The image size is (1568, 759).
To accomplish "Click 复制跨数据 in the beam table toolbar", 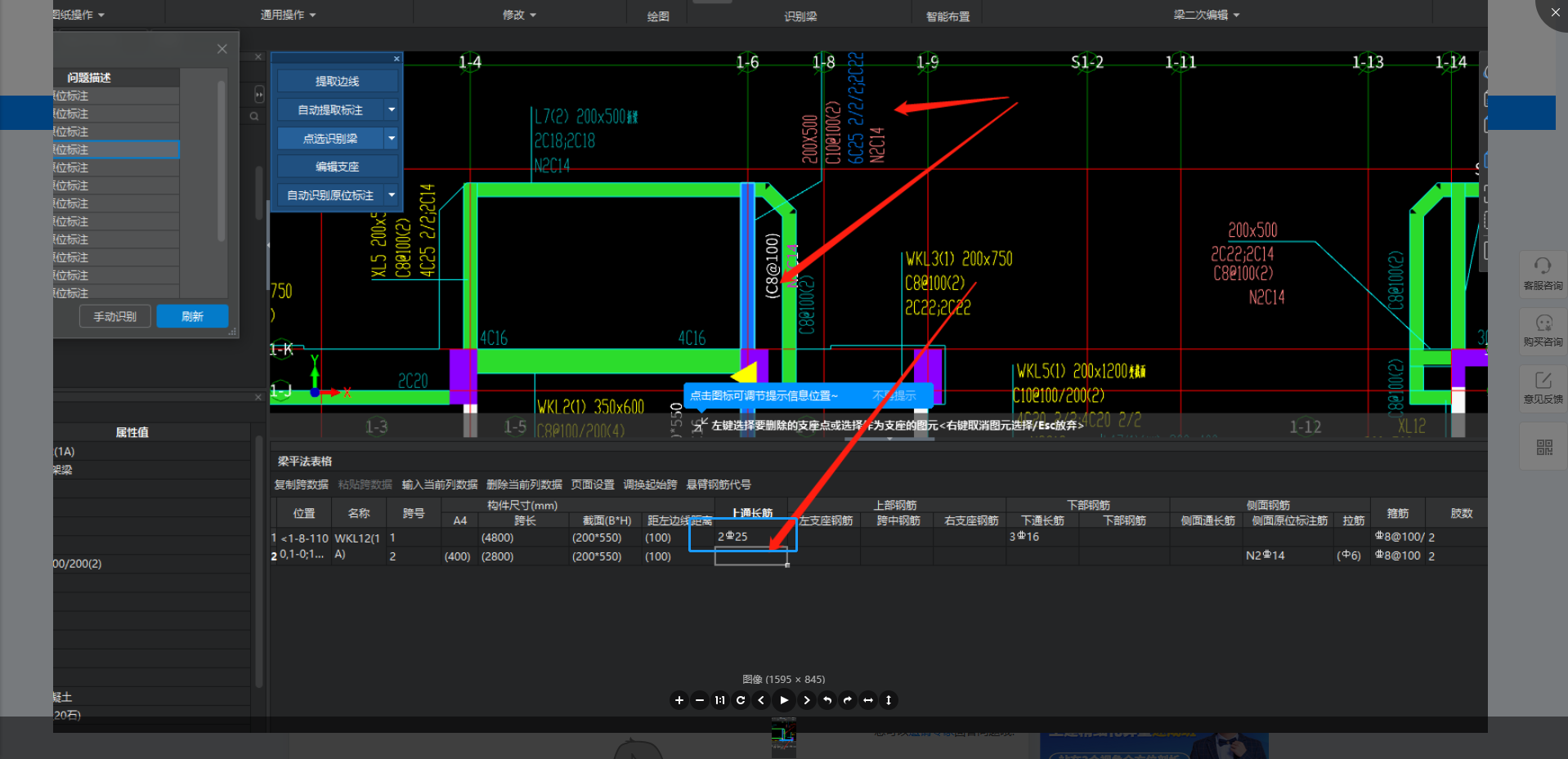I will pos(301,484).
